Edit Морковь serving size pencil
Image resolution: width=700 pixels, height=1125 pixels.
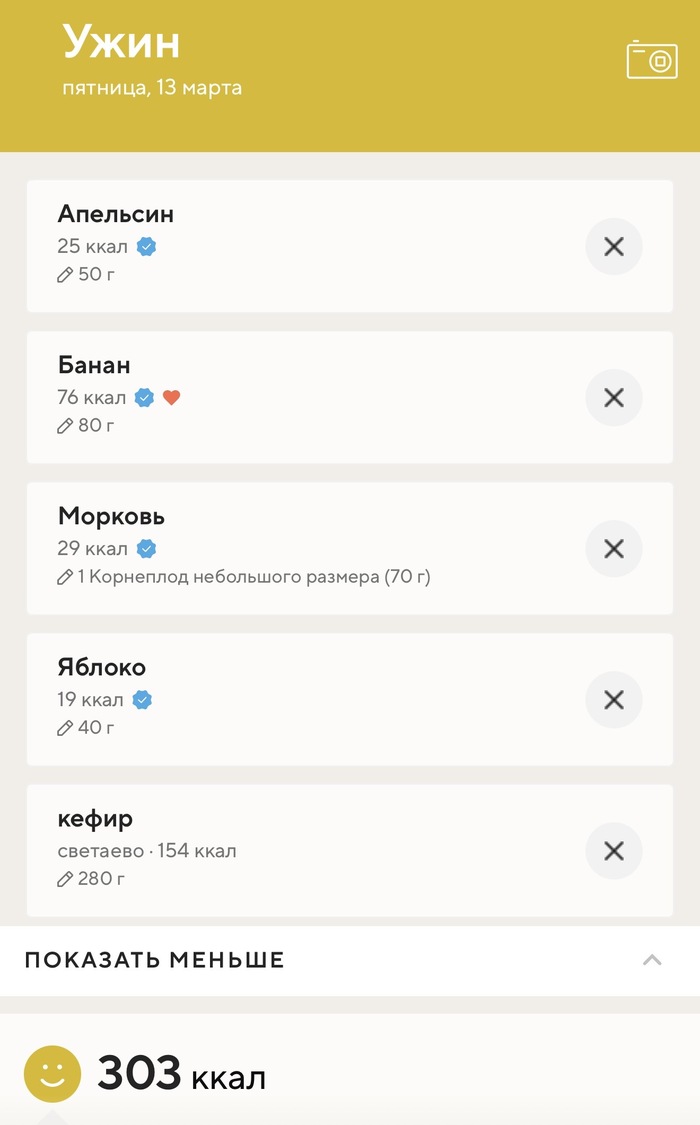pos(66,577)
